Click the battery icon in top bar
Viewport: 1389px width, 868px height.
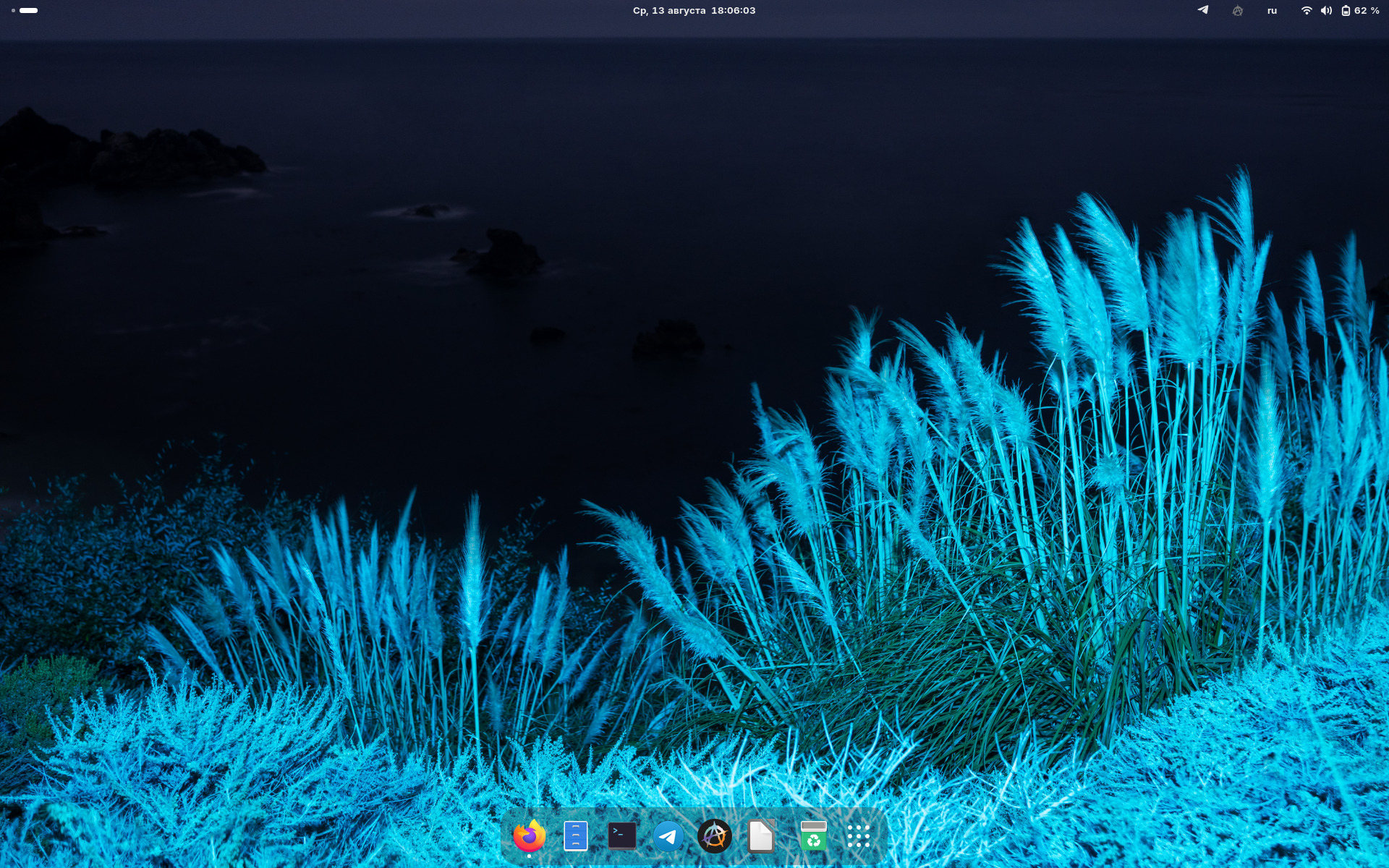point(1346,11)
